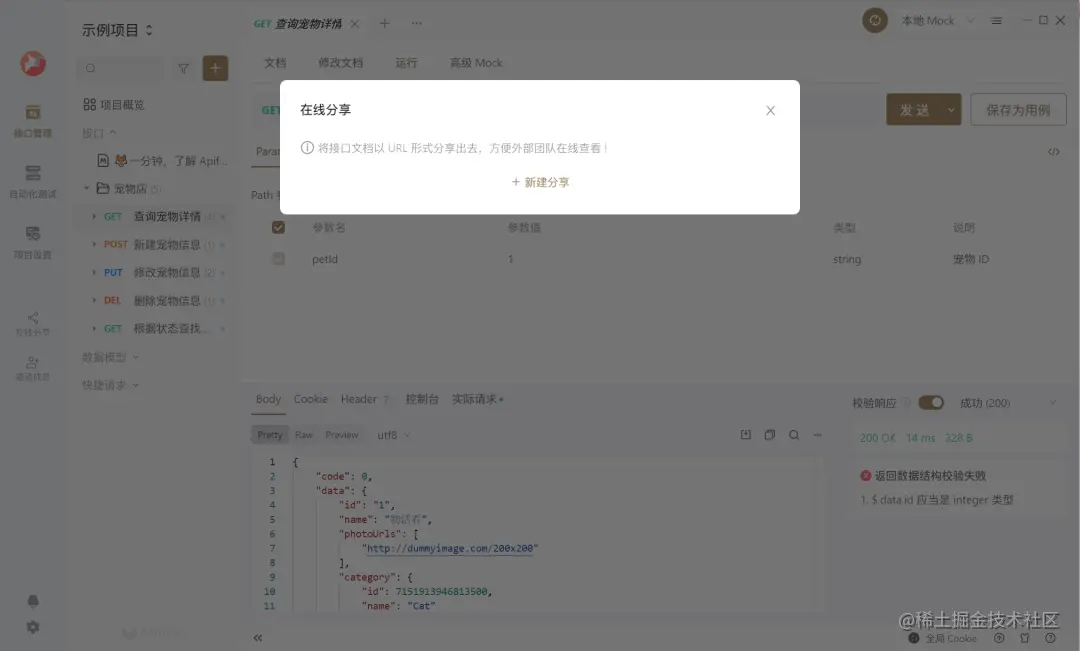
Task: Open 接口管理 in the left sidebar
Action: 32,120
